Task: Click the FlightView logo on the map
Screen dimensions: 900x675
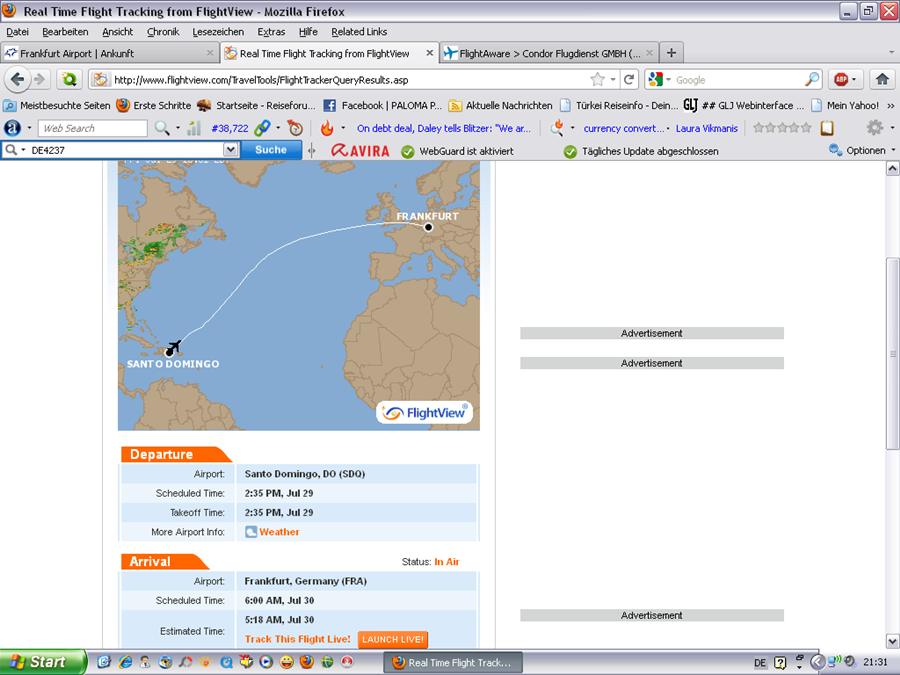Action: click(x=425, y=413)
